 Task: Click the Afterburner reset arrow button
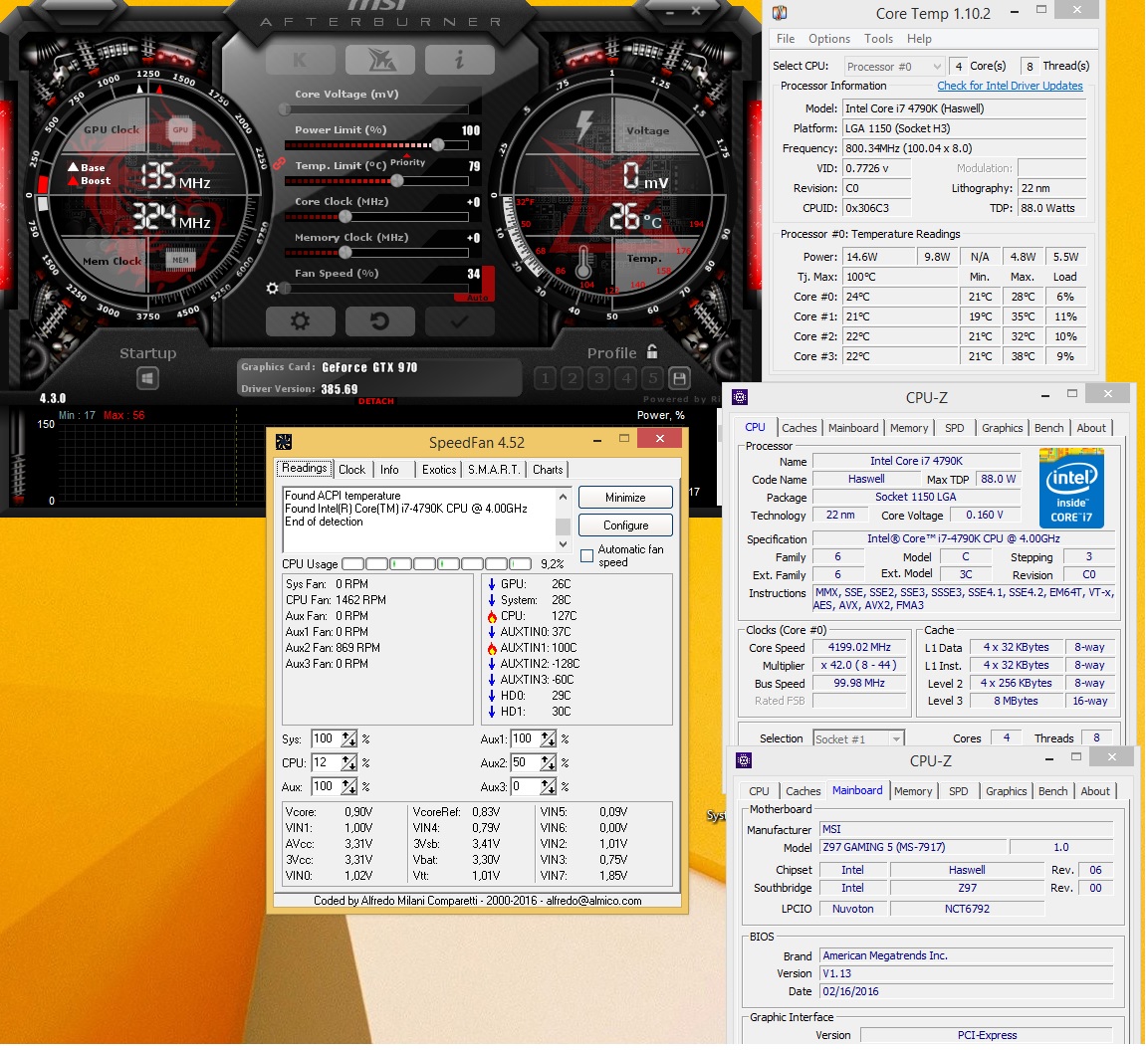(380, 320)
